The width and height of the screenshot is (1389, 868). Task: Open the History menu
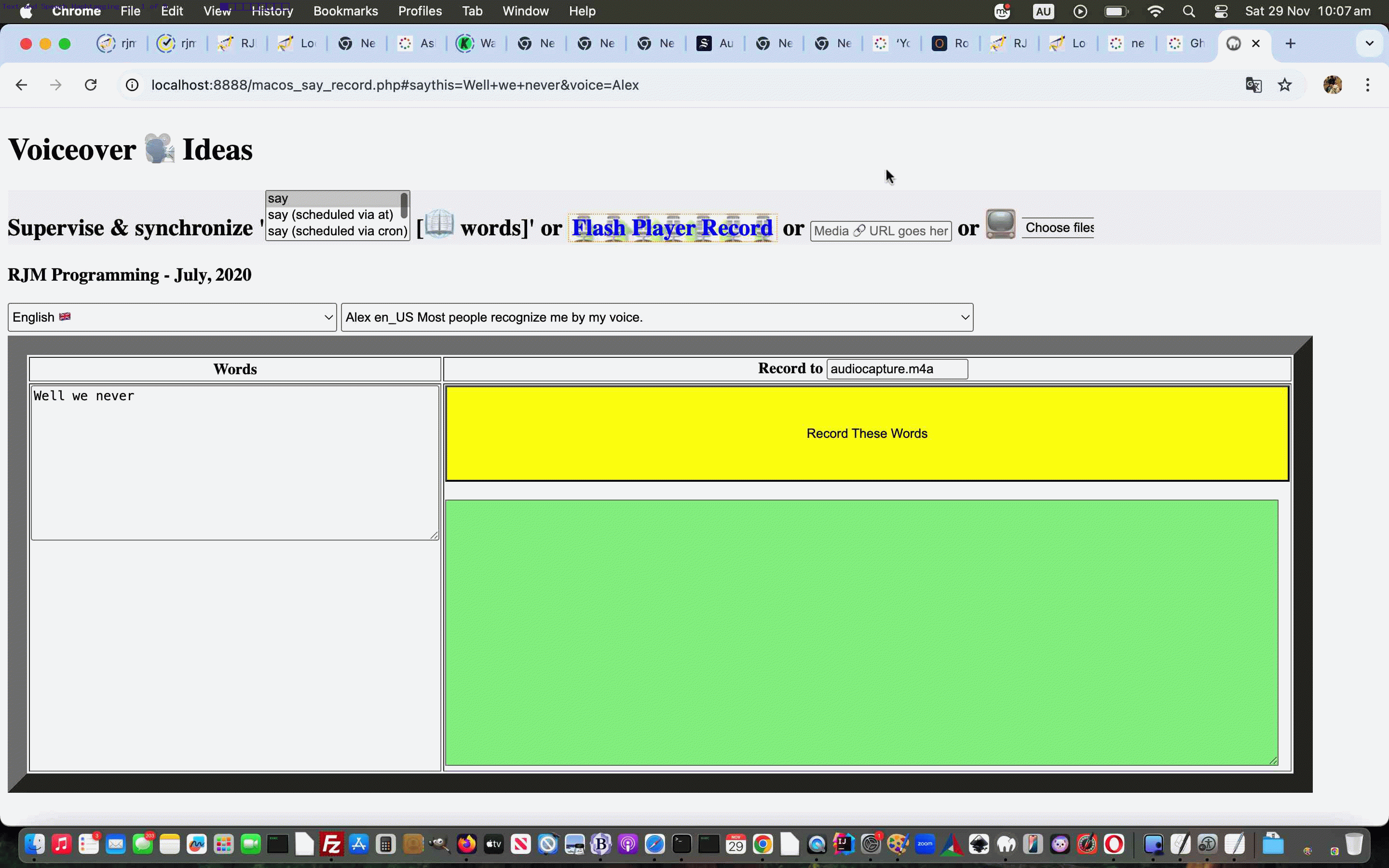click(272, 11)
